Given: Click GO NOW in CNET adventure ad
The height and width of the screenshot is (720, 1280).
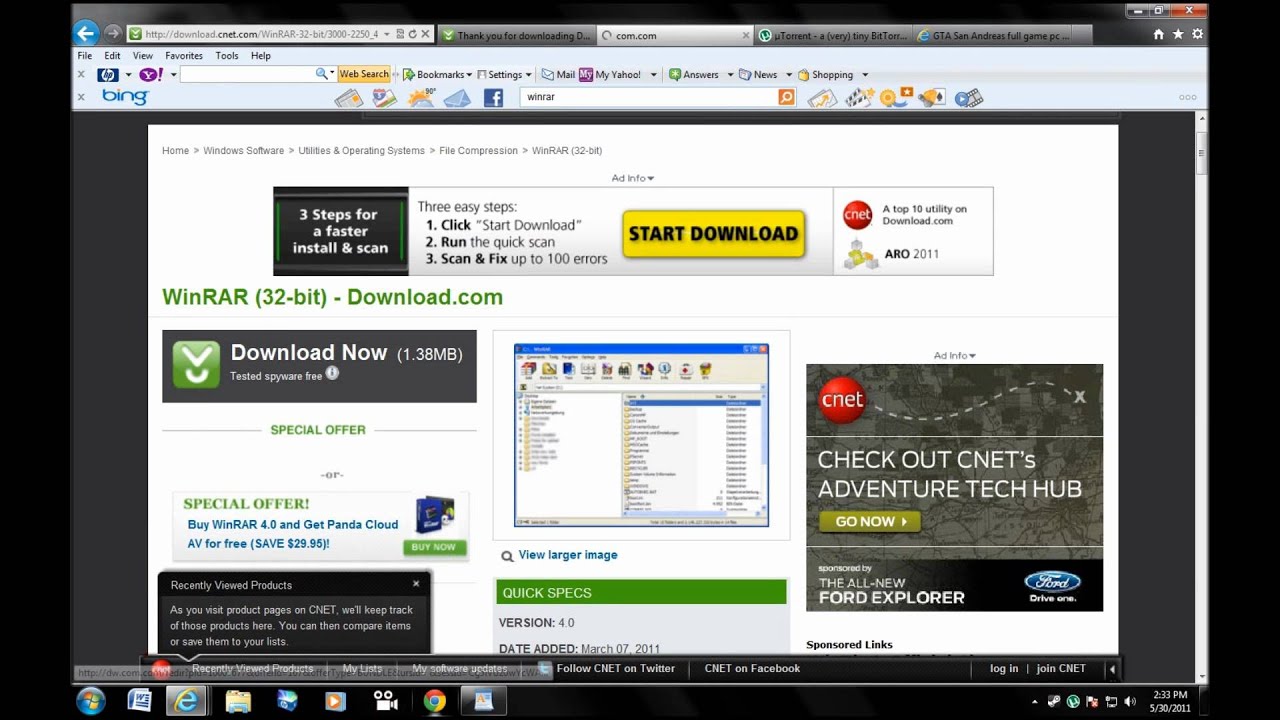Looking at the screenshot, I should (869, 521).
